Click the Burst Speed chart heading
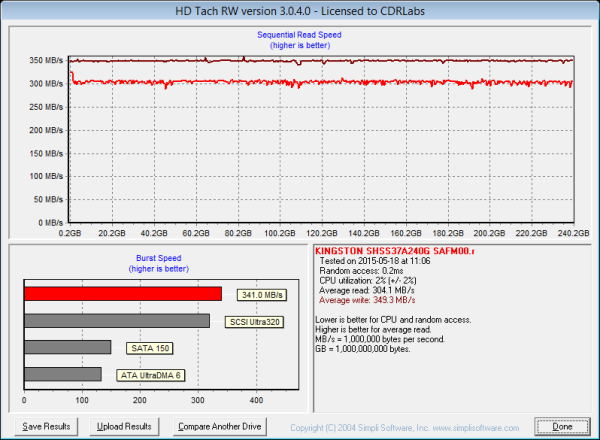This screenshot has width=600, height=440. point(159,258)
